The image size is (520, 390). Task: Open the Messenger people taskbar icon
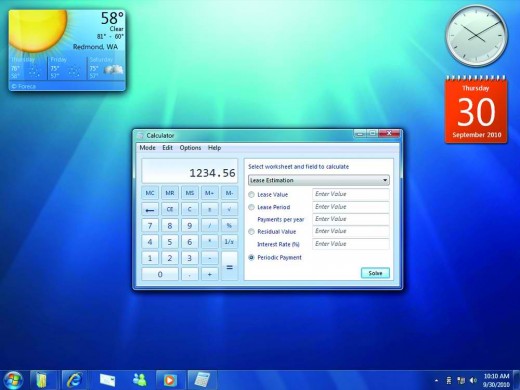pyautogui.click(x=139, y=380)
